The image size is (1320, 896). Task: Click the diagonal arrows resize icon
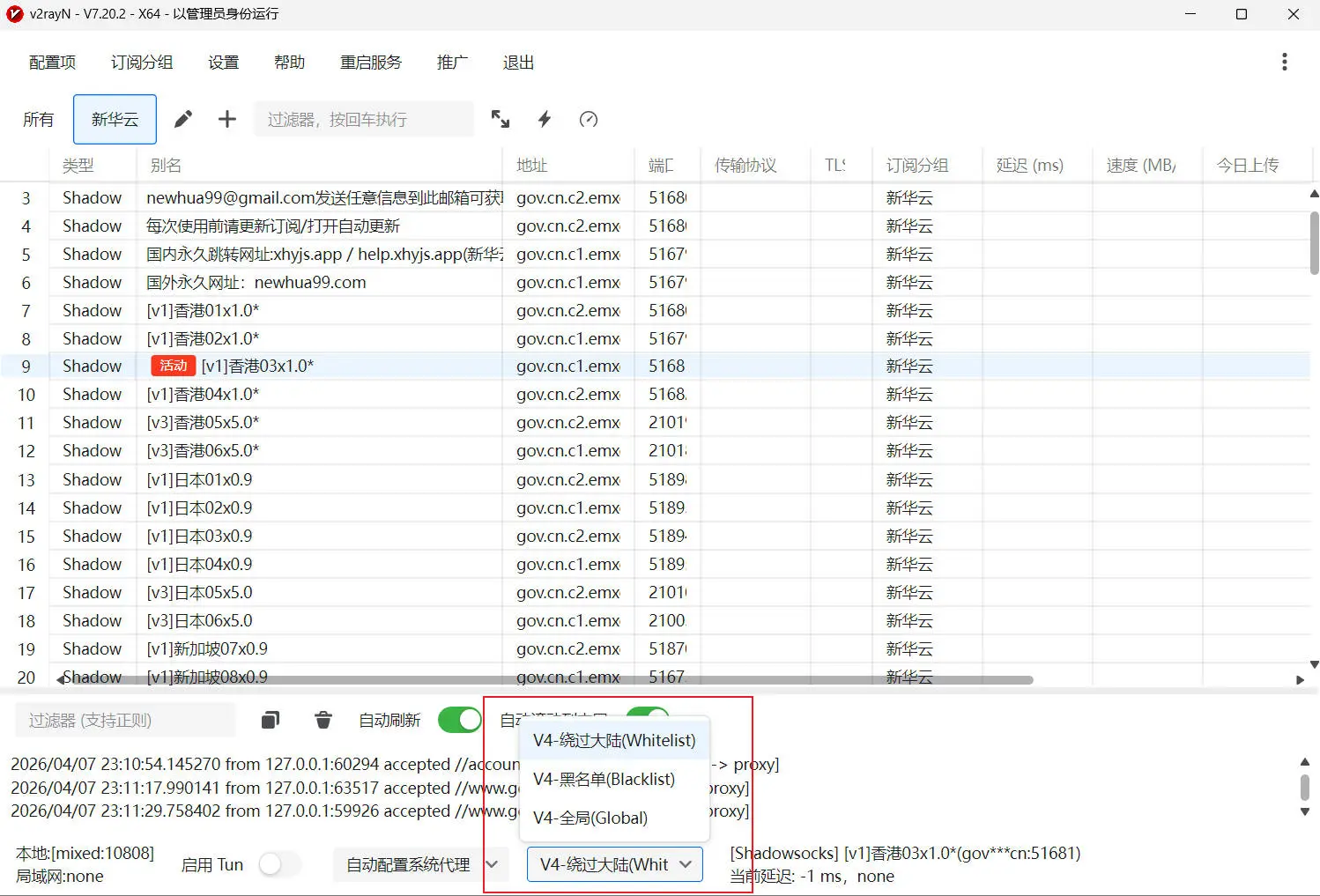pos(501,119)
